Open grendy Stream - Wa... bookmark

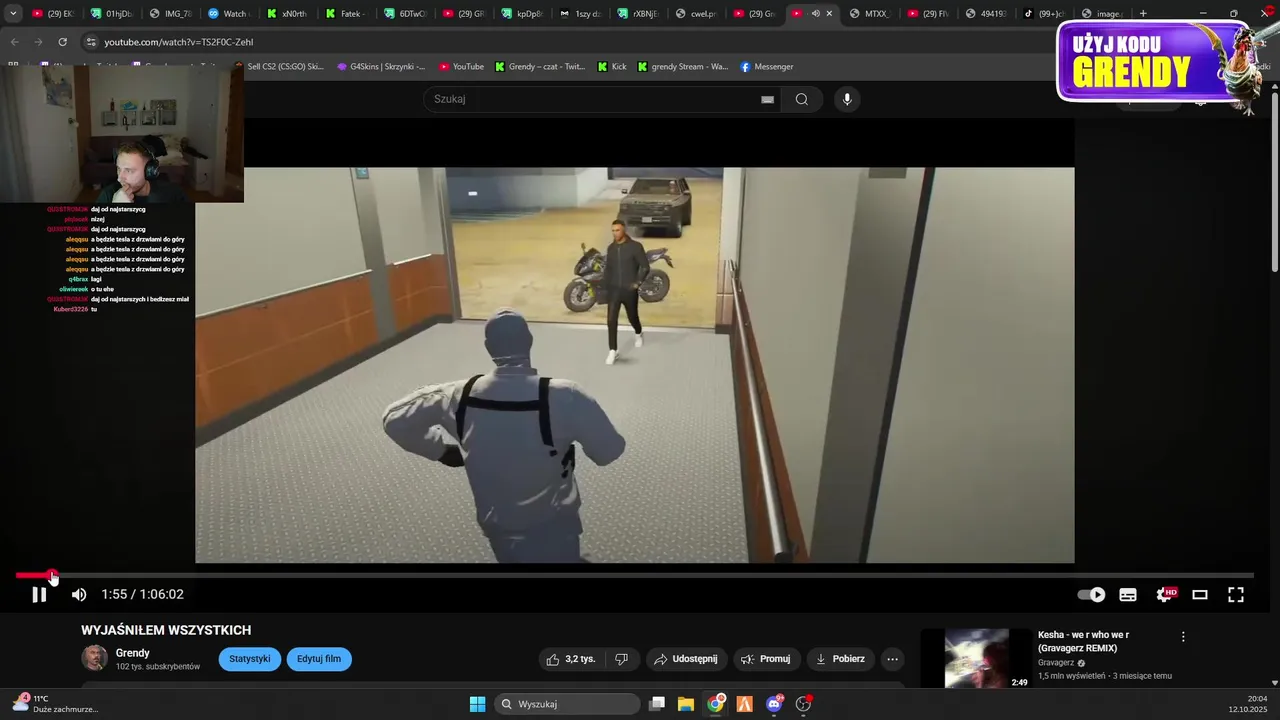tap(684, 67)
